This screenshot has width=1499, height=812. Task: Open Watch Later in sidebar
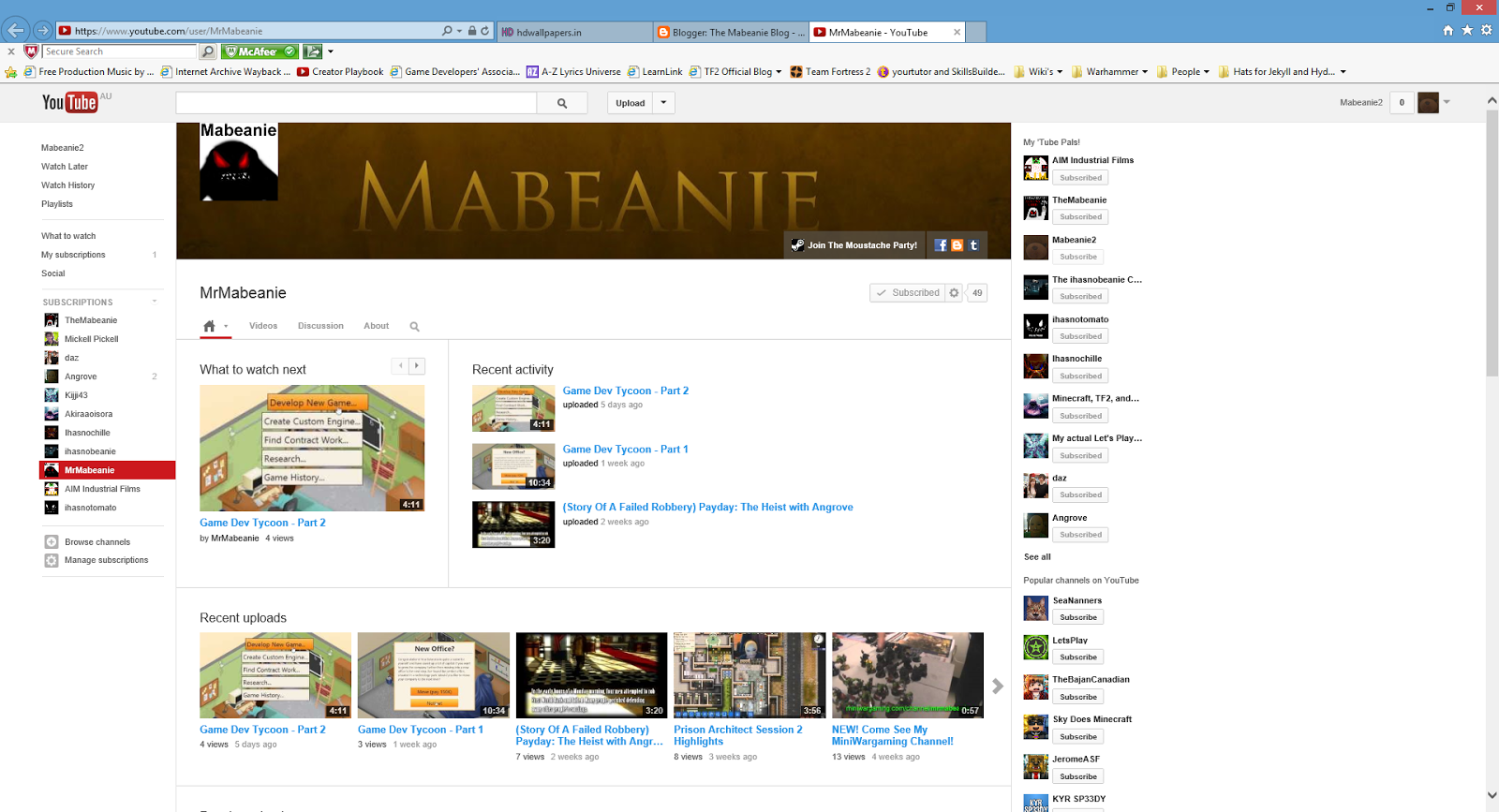65,167
